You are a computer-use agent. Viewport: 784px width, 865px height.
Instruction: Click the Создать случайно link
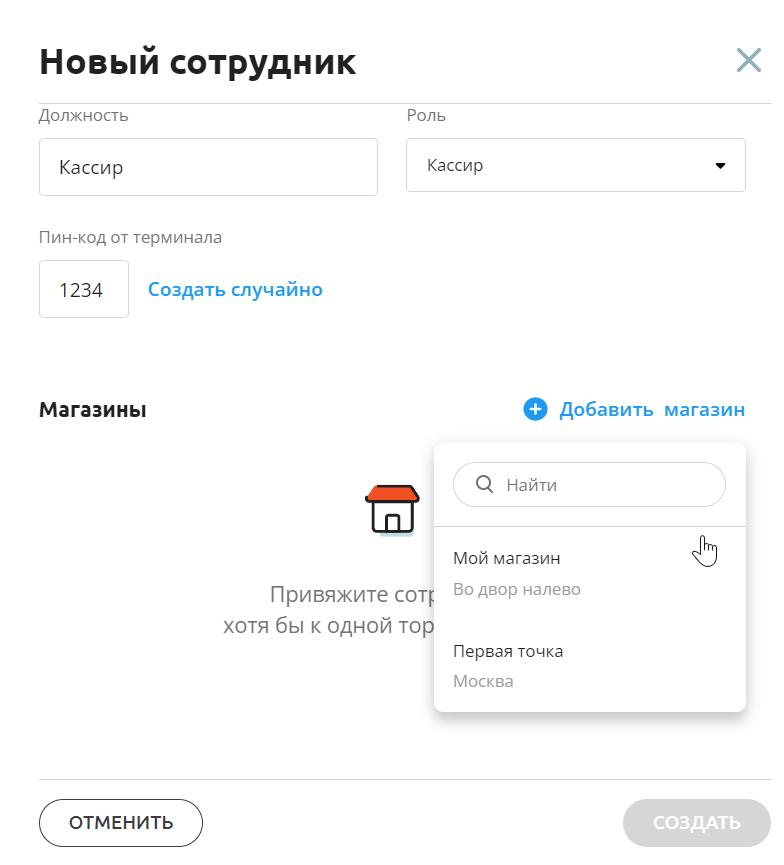(x=235, y=289)
